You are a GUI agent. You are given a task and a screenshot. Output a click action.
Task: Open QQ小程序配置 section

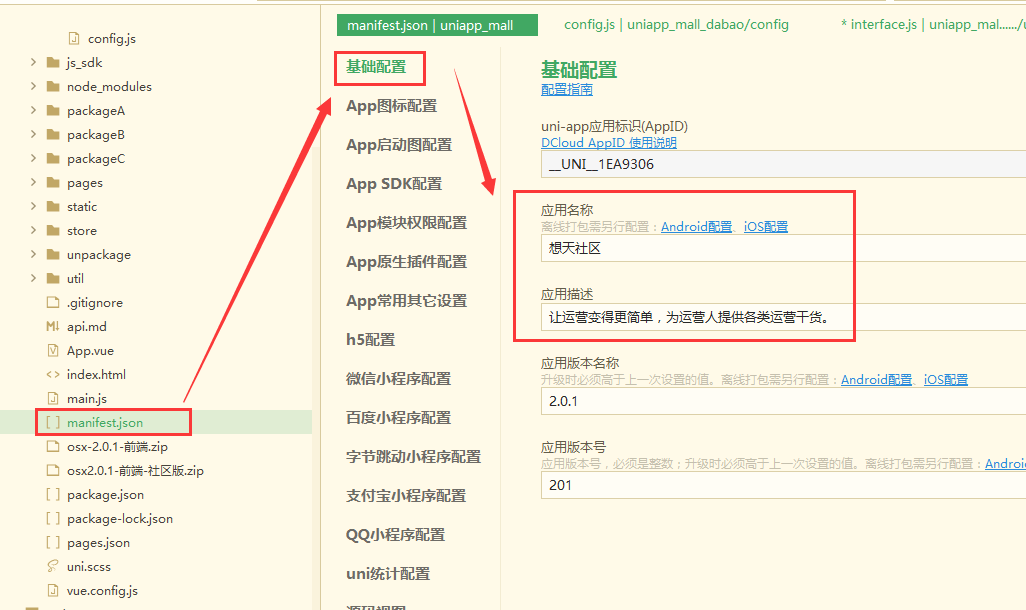click(395, 534)
